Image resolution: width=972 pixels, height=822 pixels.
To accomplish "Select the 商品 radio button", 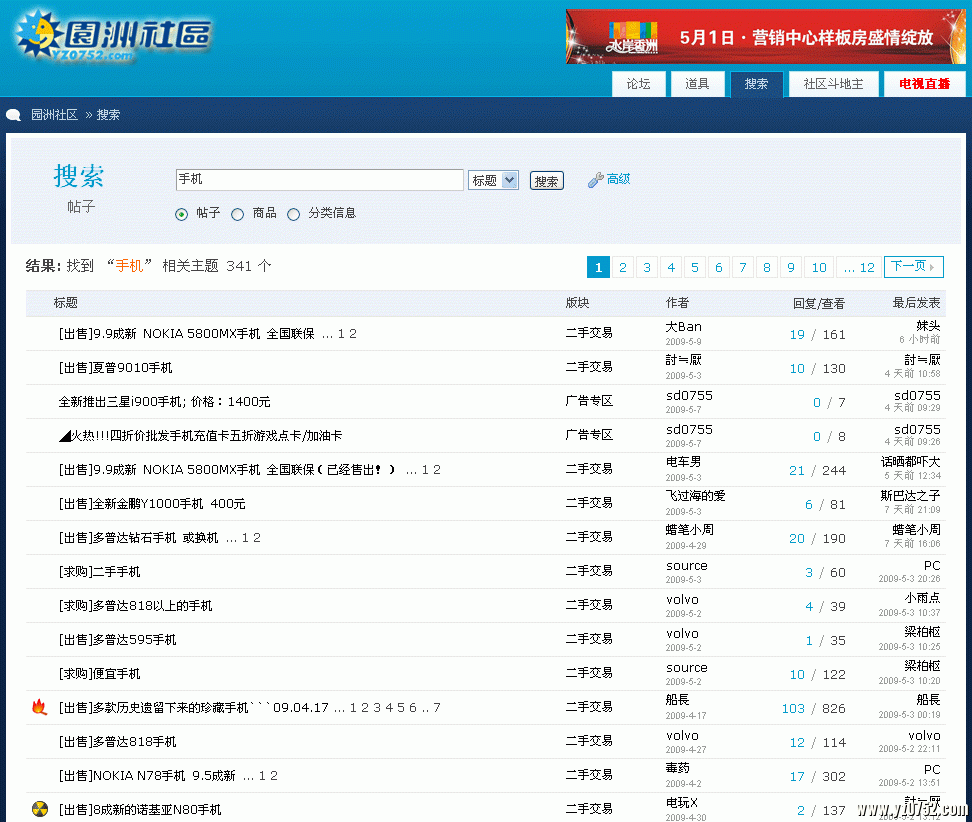I will coord(238,214).
